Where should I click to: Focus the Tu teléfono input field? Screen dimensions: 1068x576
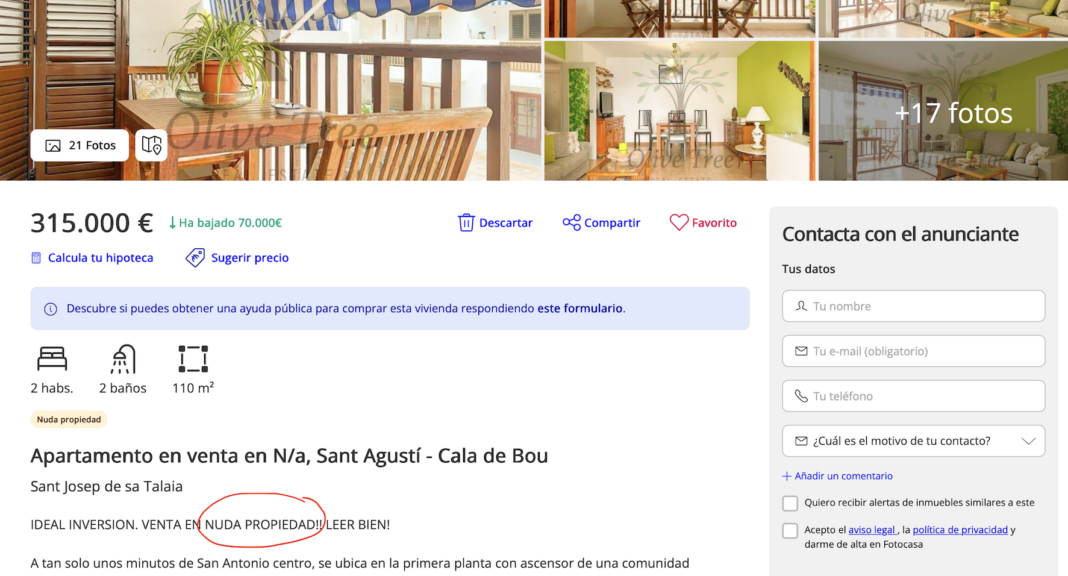[913, 396]
